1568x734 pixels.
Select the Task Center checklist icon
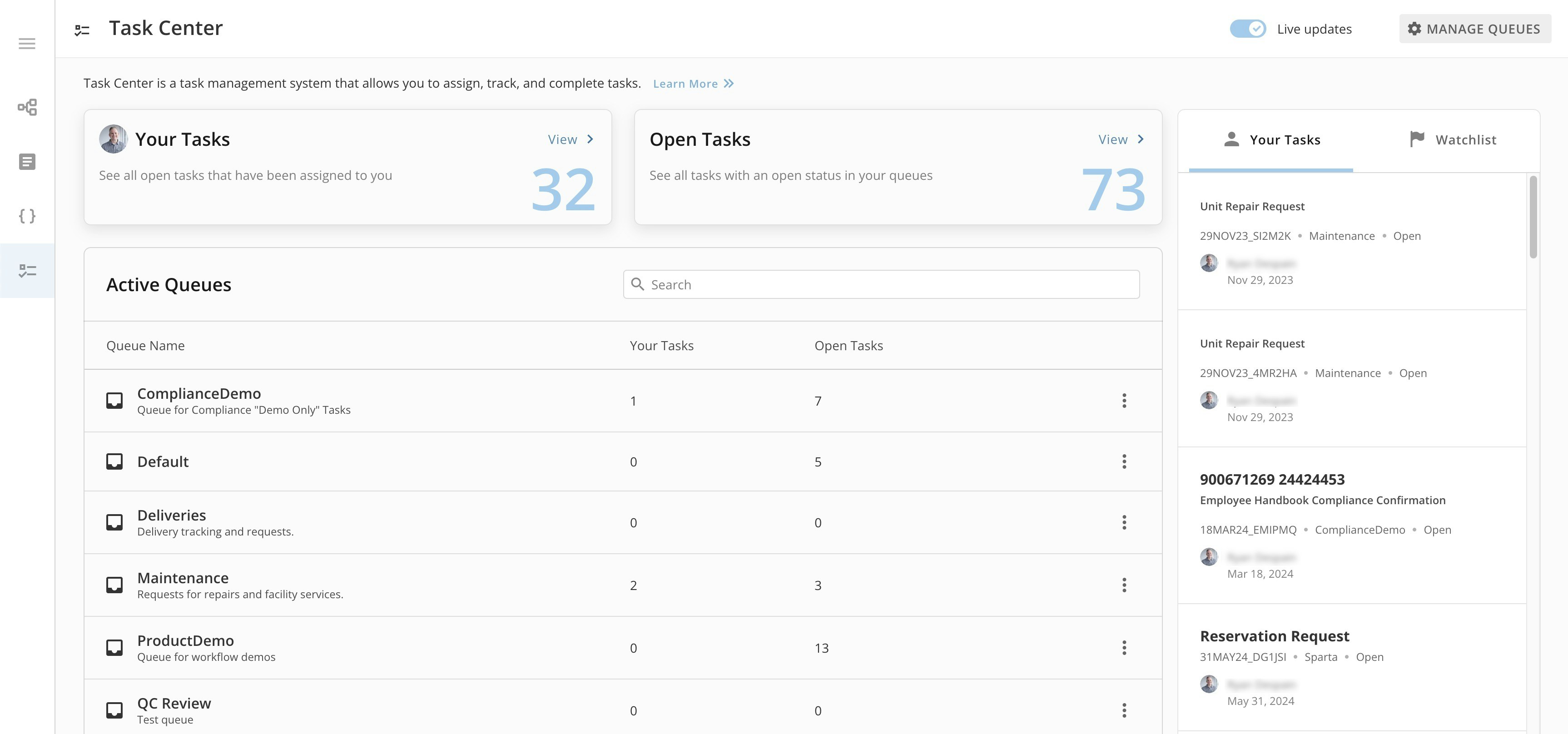(27, 270)
